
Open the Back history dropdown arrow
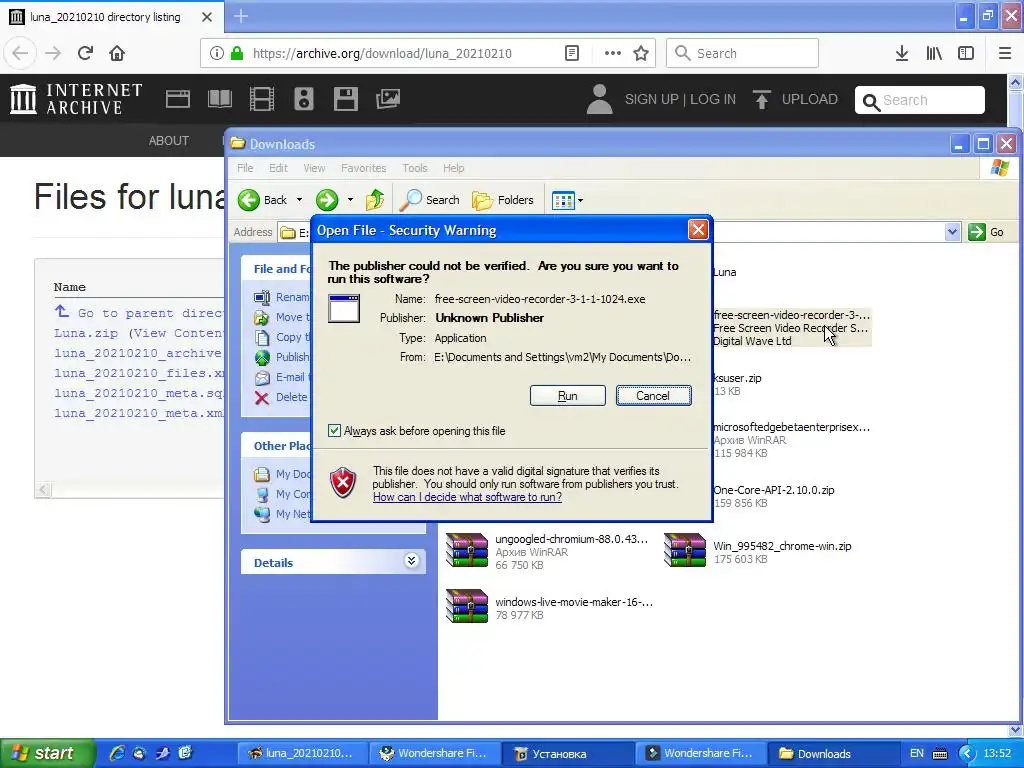tap(299, 200)
